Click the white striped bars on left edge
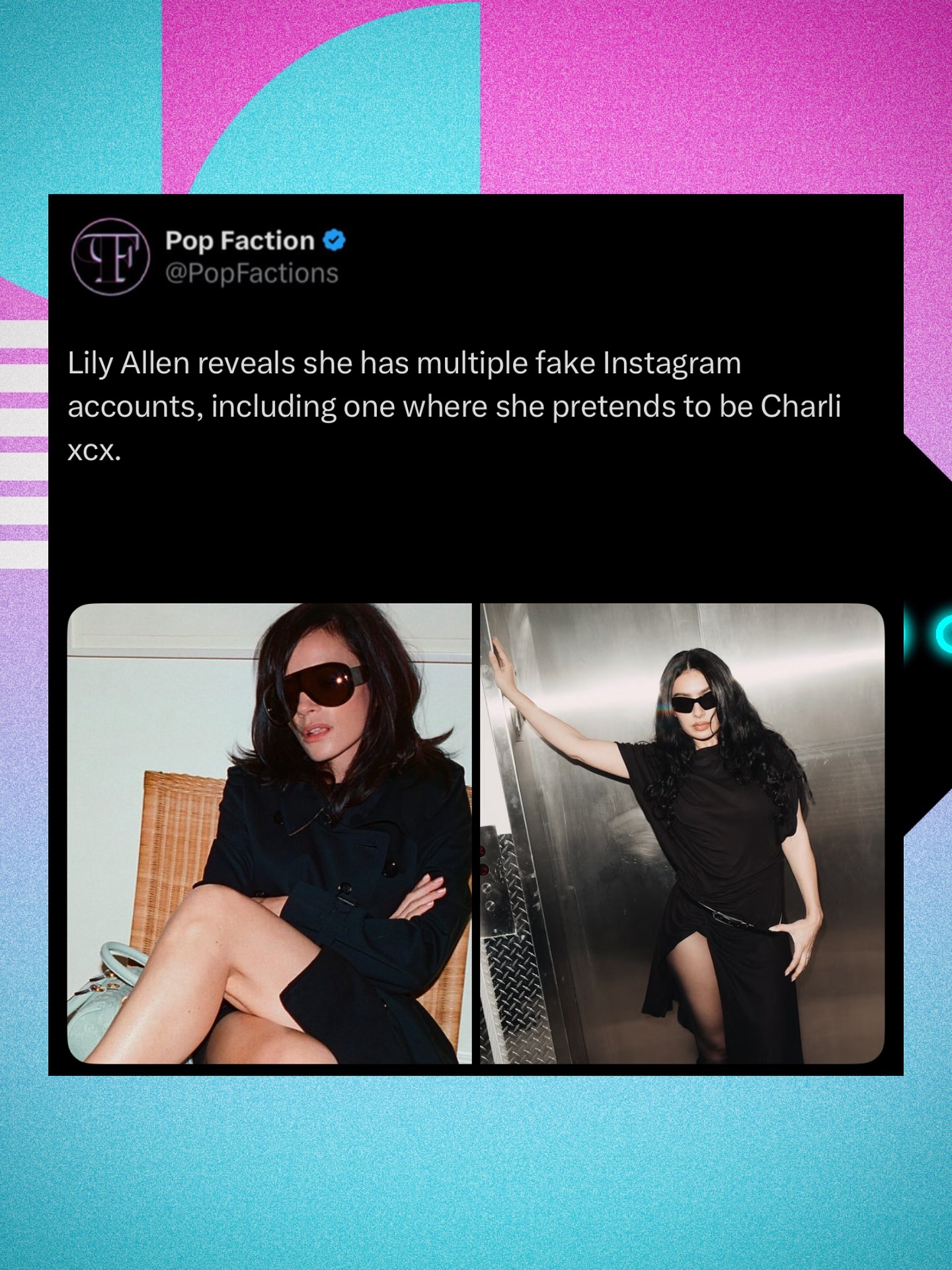 pos(24,443)
